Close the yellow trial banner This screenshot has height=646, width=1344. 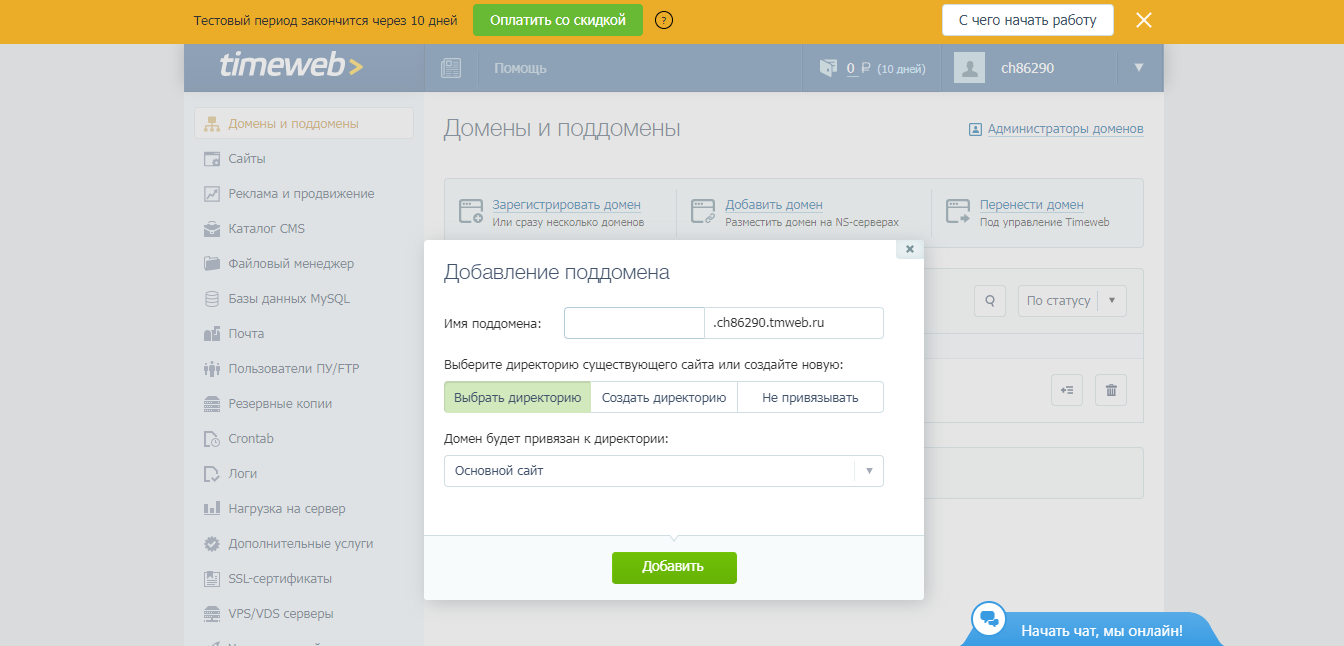(1144, 20)
